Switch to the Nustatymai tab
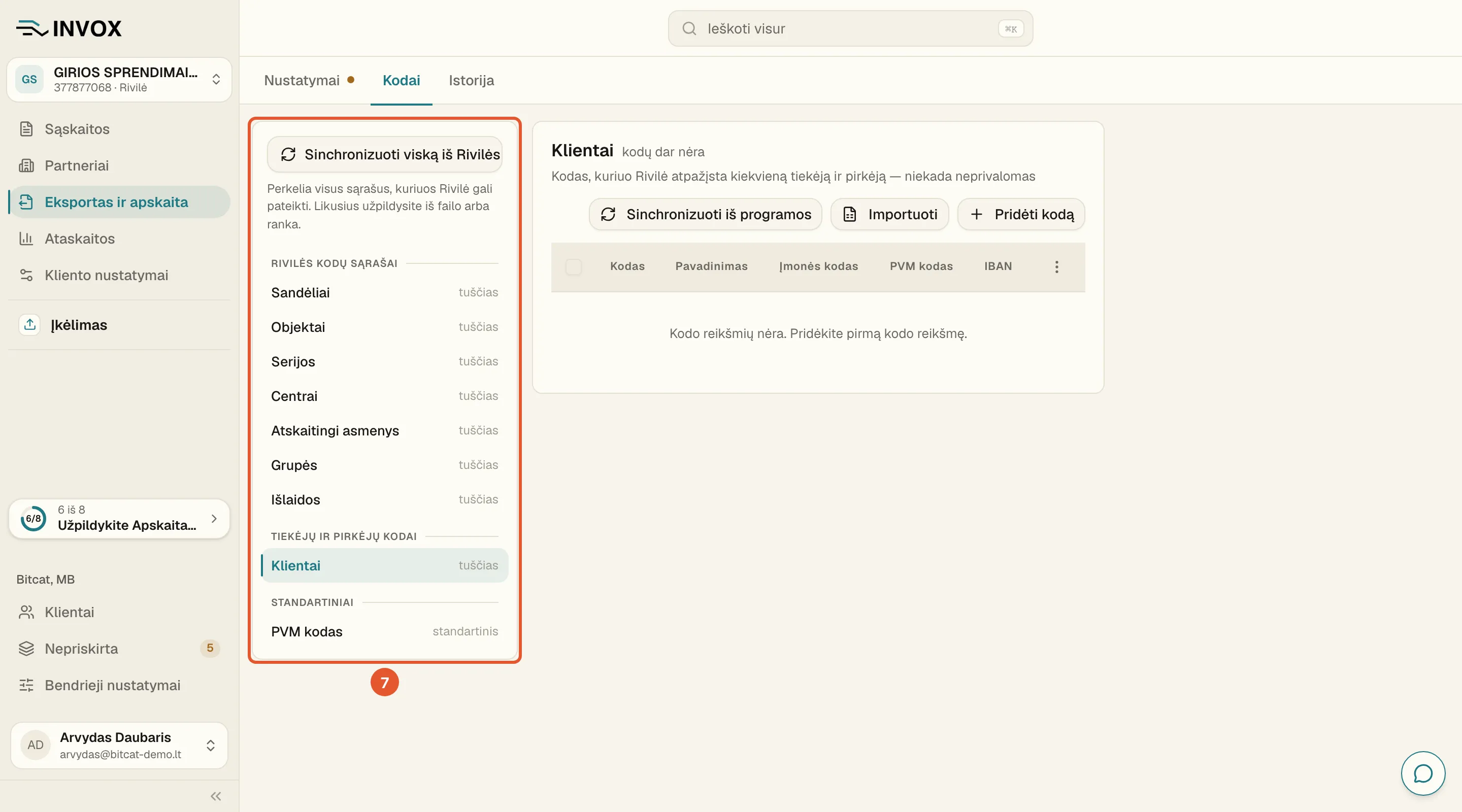Screen dimensions: 1462x812 pos(309,80)
